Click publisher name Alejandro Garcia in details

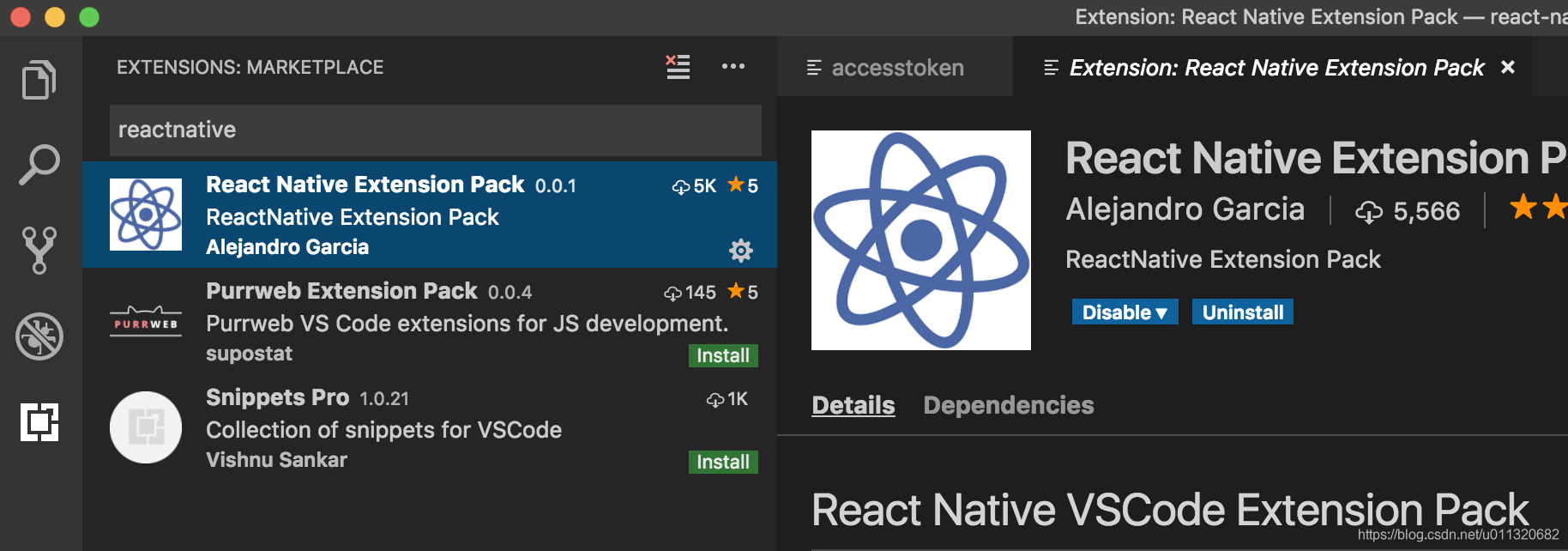pos(1185,209)
